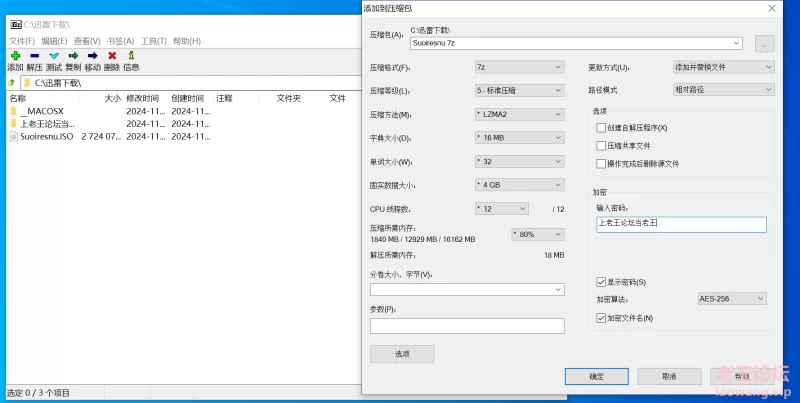800x403 pixels.
Task: Select the Suoiresnu.ISO file icon
Action: click(13, 136)
